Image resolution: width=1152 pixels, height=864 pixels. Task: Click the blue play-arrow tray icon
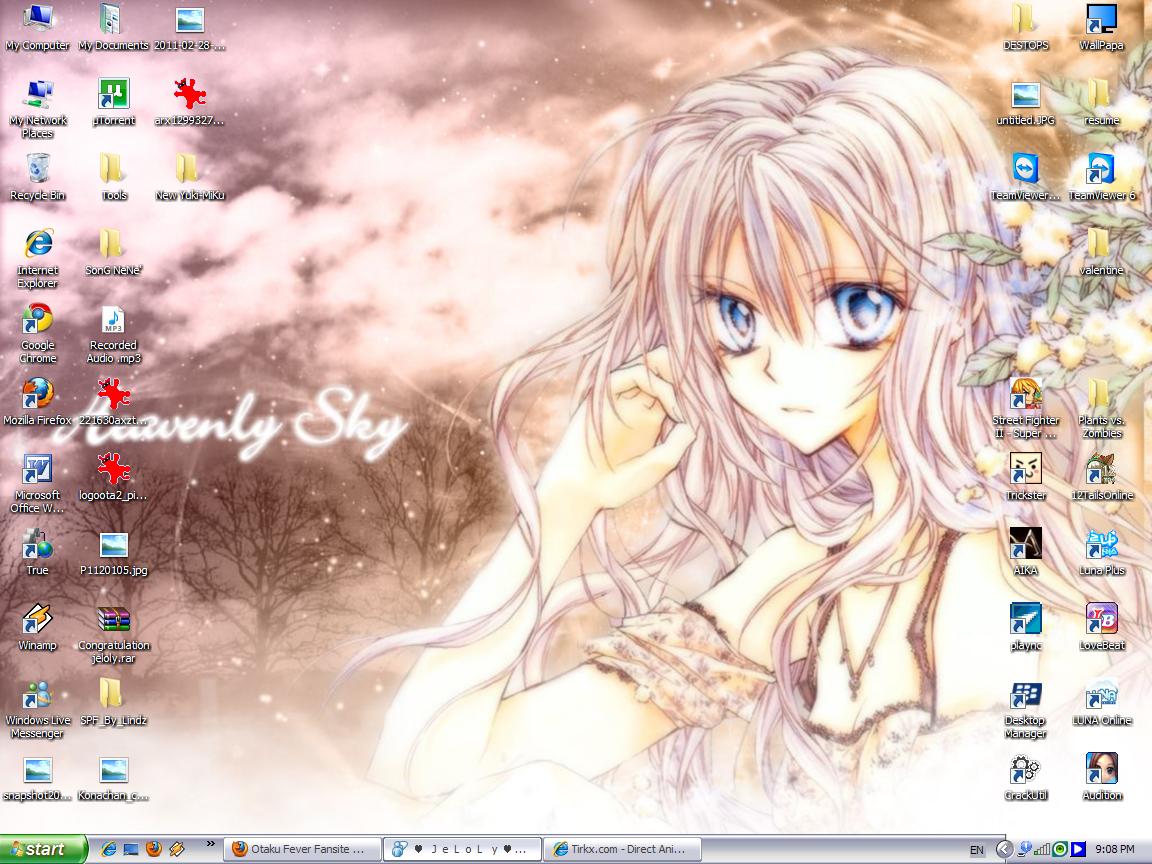[x=1078, y=849]
